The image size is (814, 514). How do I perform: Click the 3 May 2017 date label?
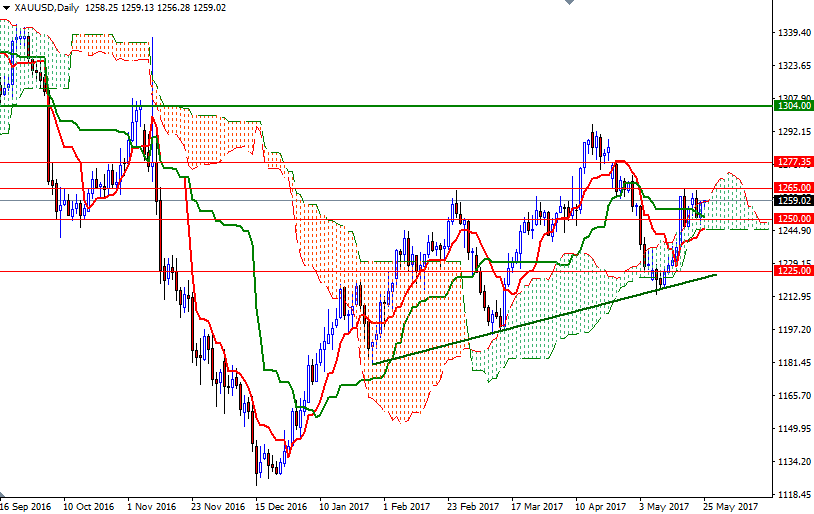coord(664,506)
